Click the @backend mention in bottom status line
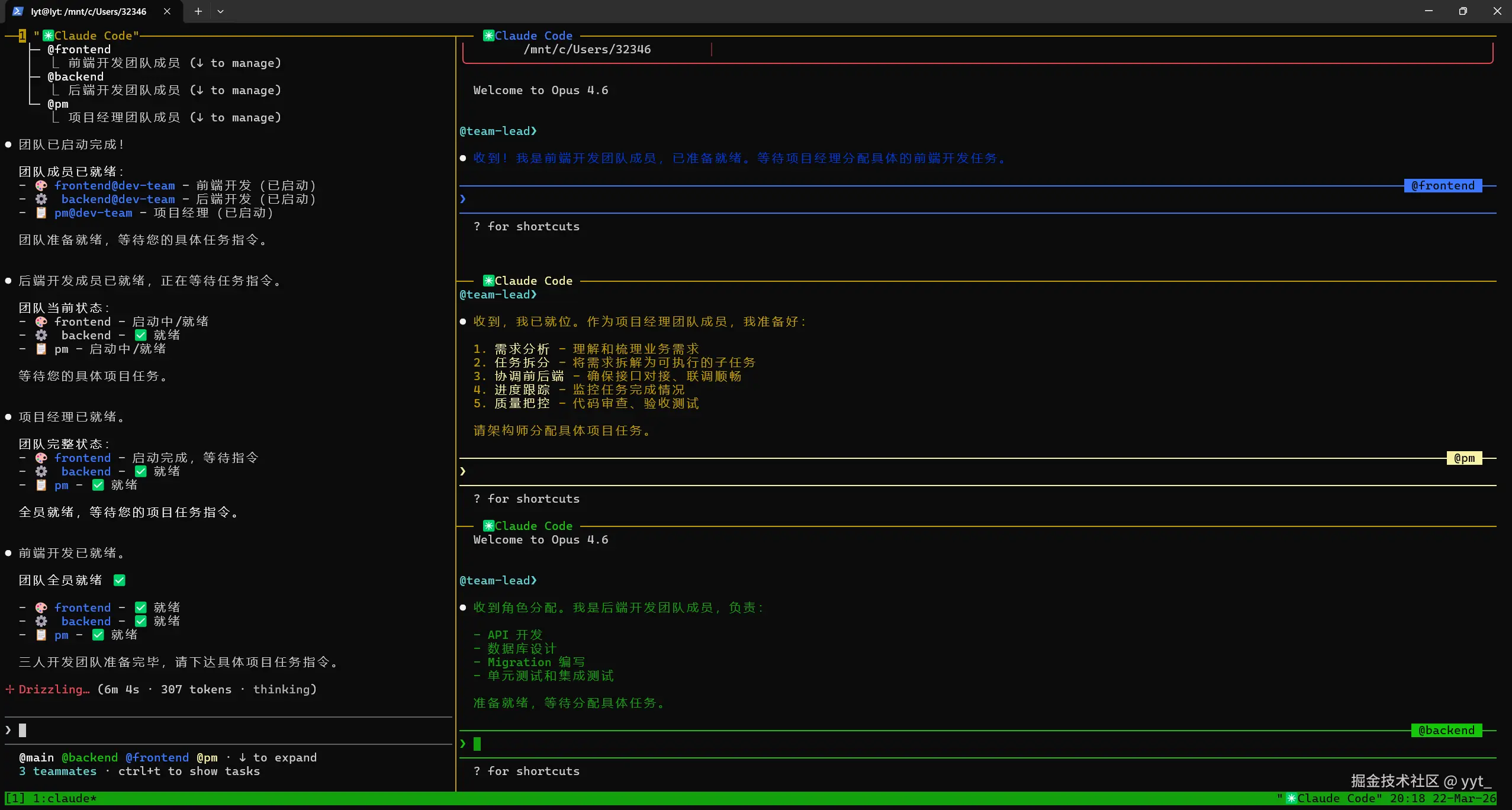 89,757
